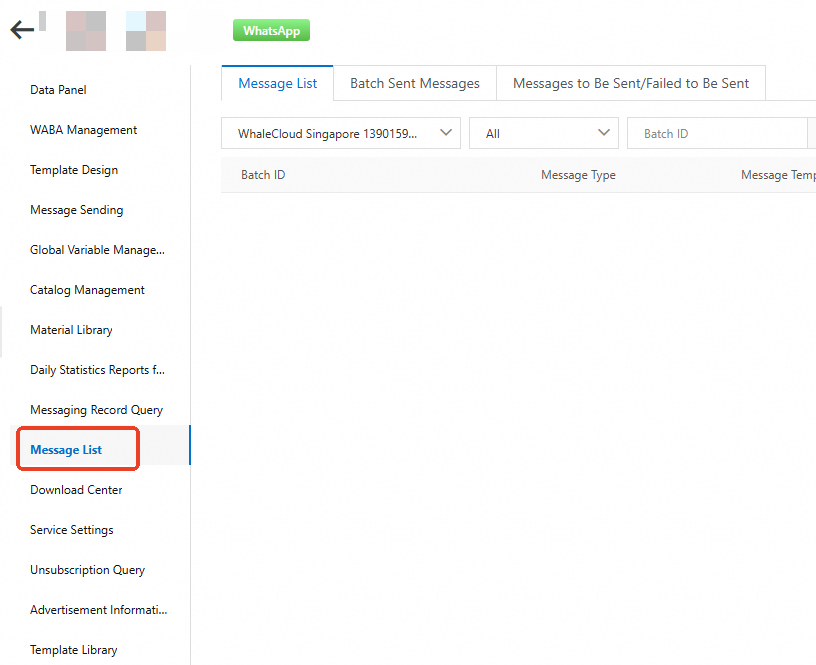Select Messaging Record Query
Image resolution: width=816 pixels, height=665 pixels.
pos(96,410)
